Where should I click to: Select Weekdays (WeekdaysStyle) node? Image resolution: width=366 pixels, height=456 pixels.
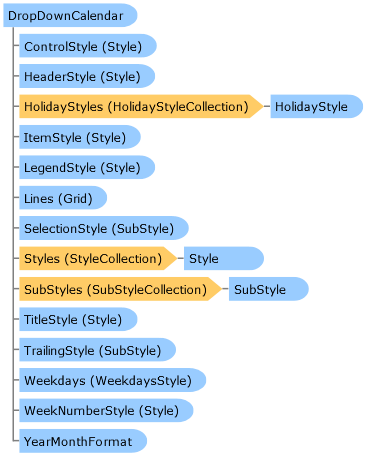coord(112,380)
